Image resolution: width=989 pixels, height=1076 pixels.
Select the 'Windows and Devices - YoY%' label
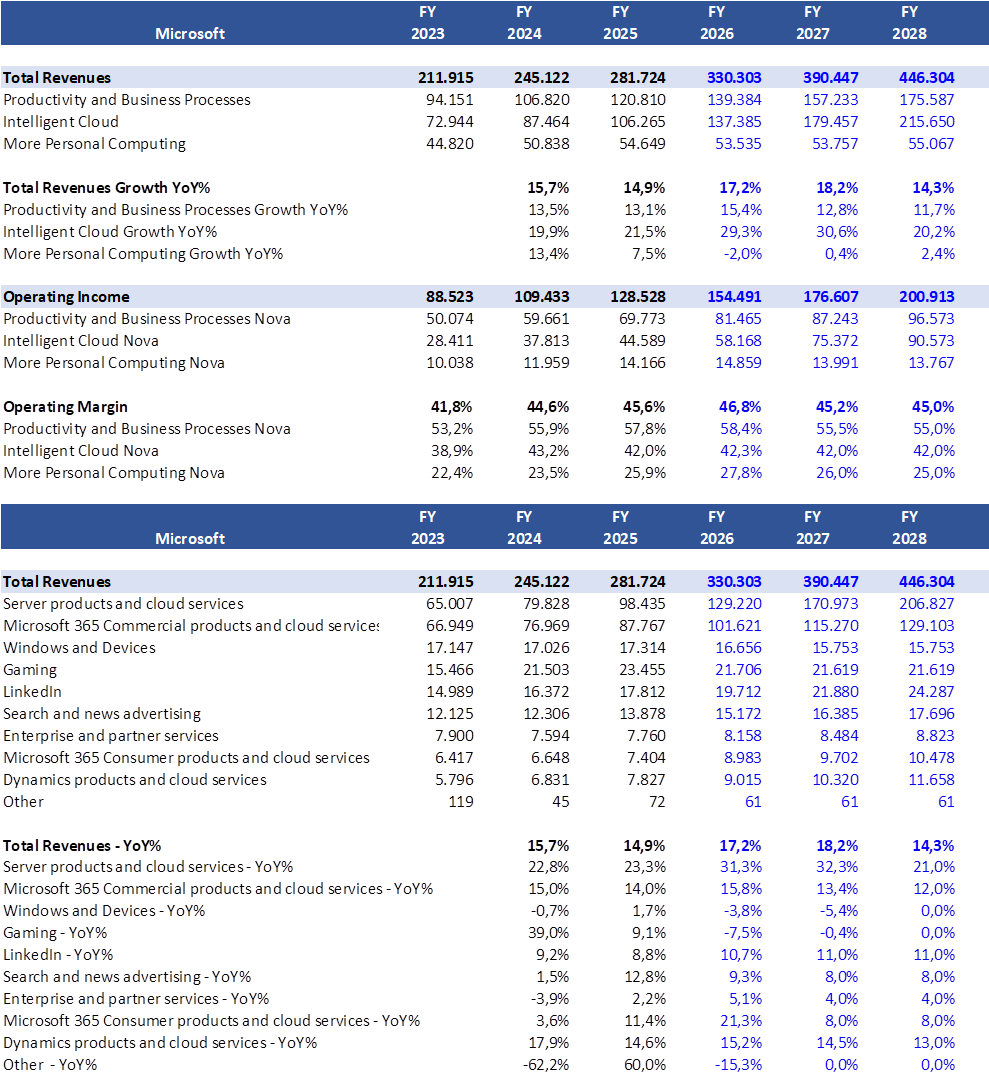(x=104, y=911)
